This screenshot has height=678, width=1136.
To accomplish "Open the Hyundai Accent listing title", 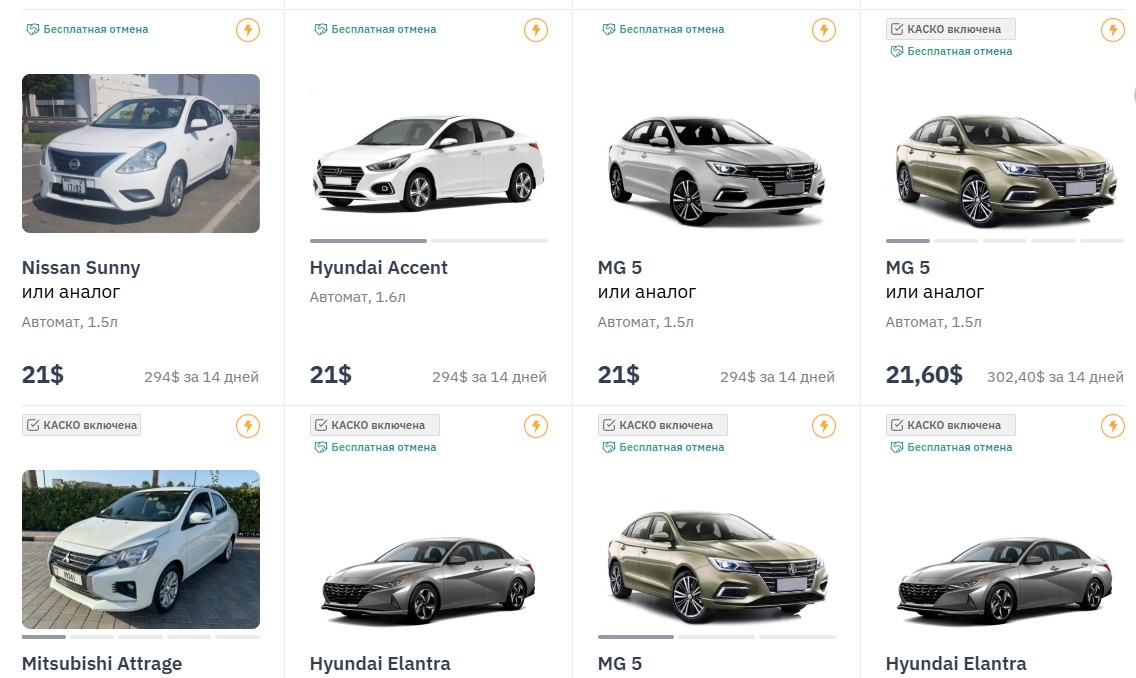I will point(378,268).
